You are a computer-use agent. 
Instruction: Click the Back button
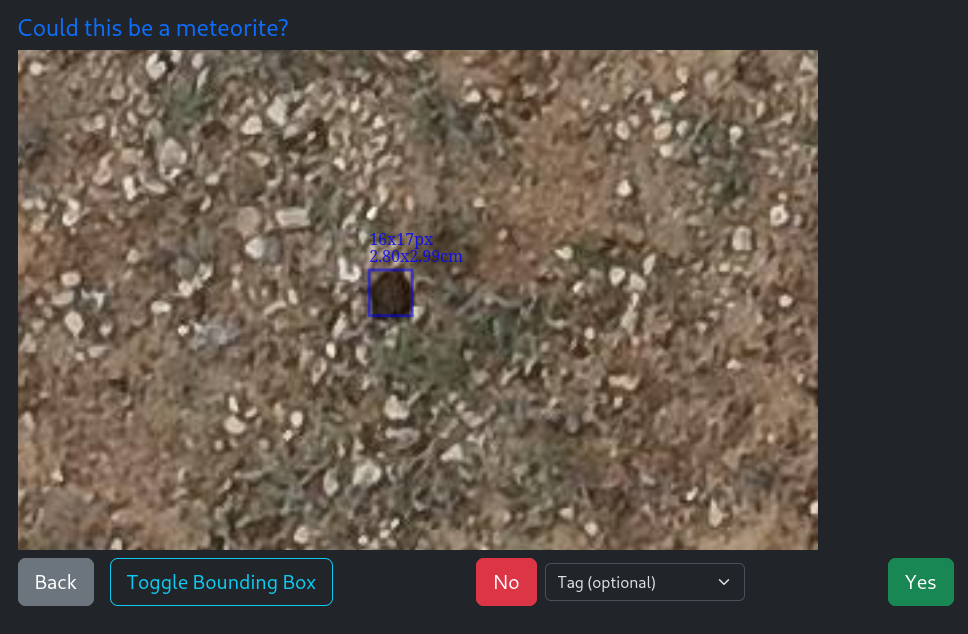[56, 582]
